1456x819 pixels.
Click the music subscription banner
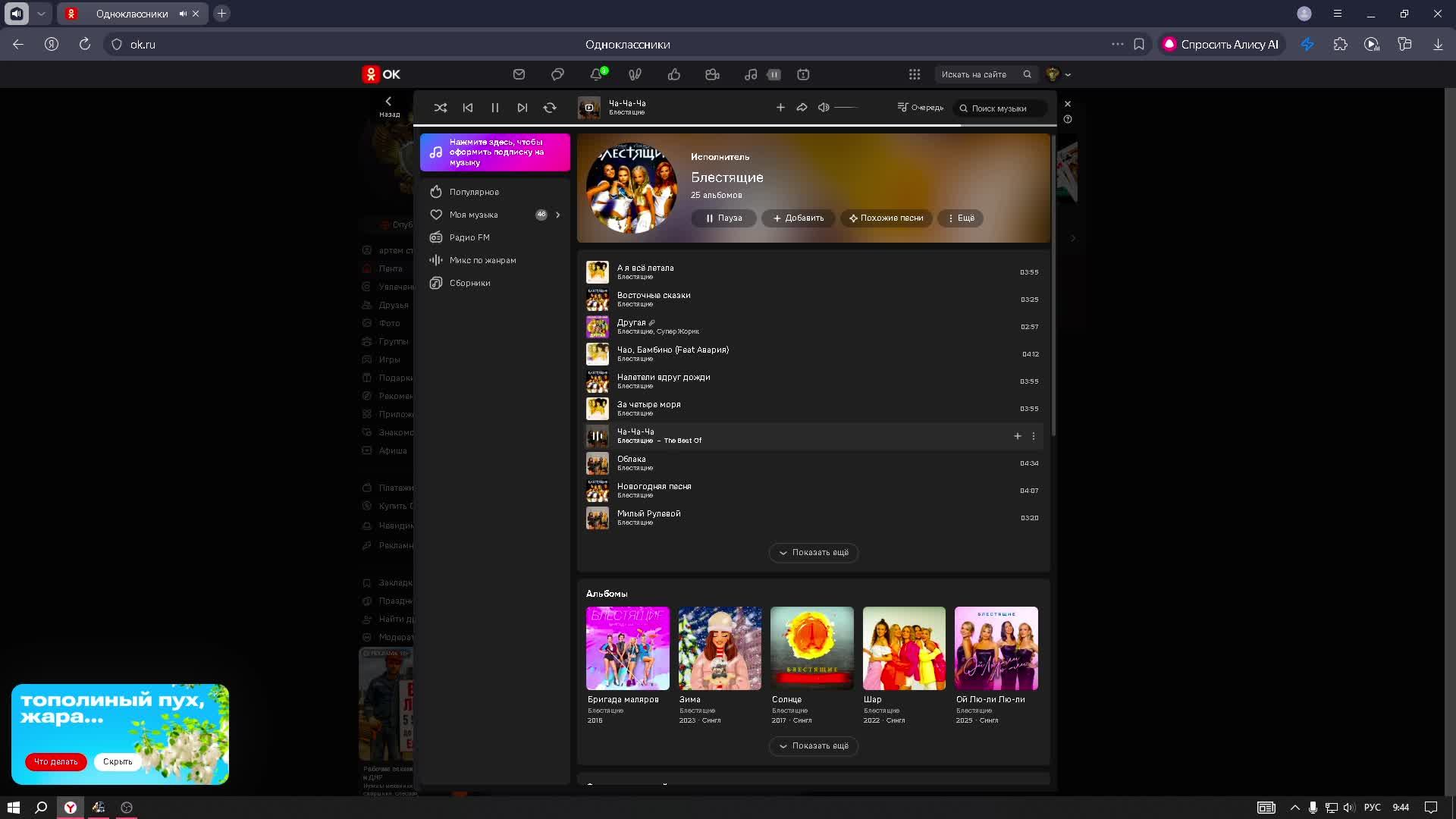[495, 152]
